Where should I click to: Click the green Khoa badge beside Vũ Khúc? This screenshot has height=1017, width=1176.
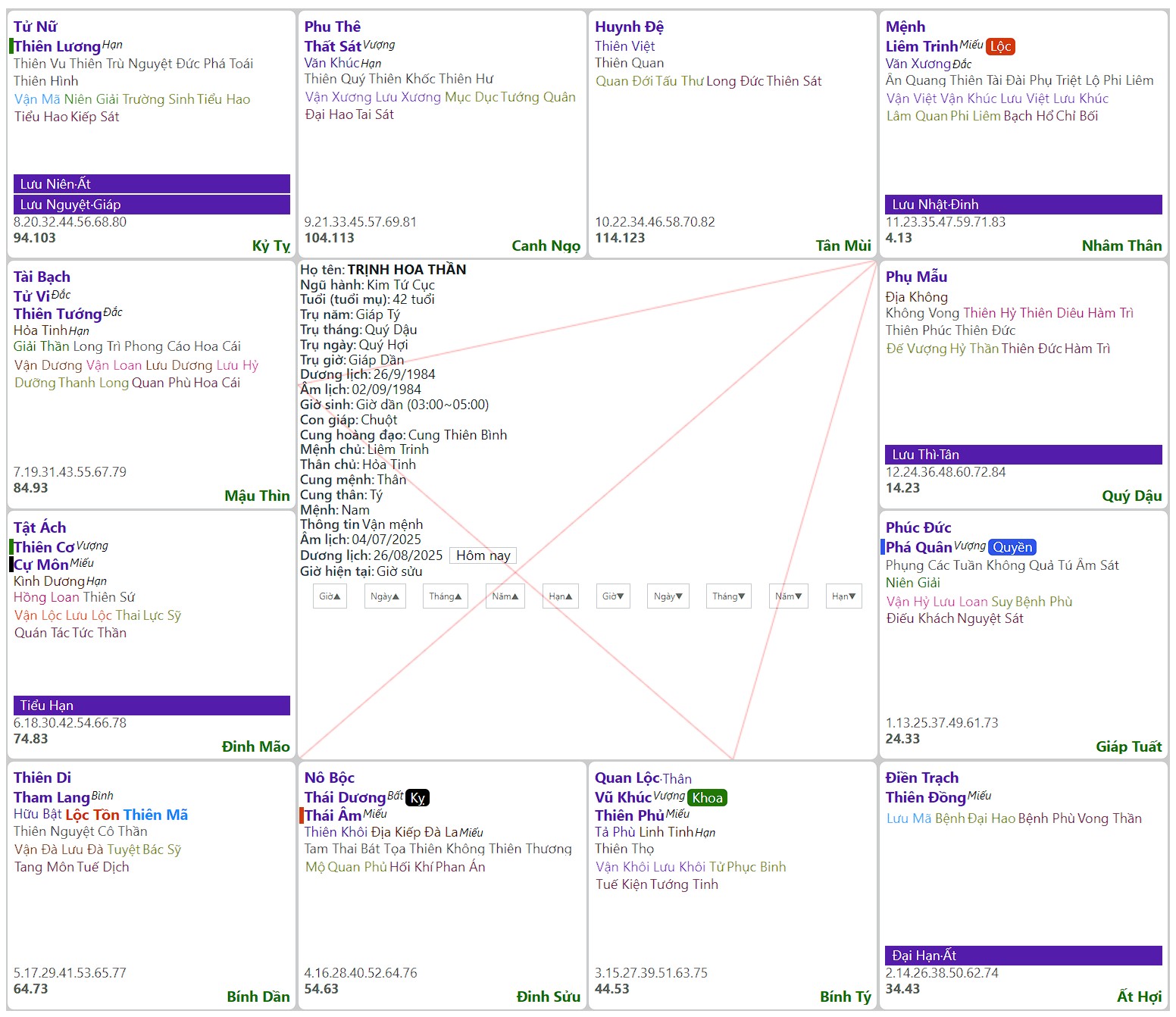coord(707,798)
